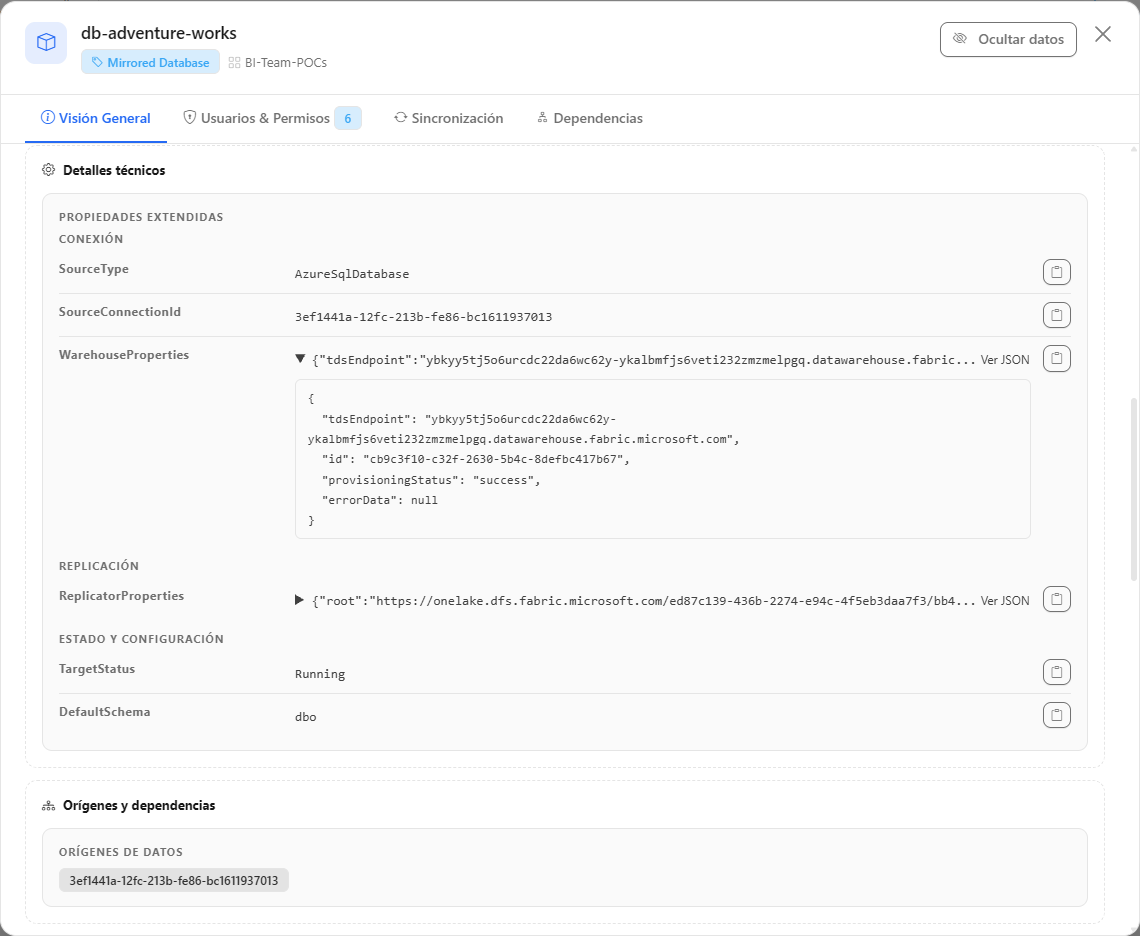The image size is (1140, 936).
Task: Select the AzureSqlDatabase value text
Action: (352, 274)
